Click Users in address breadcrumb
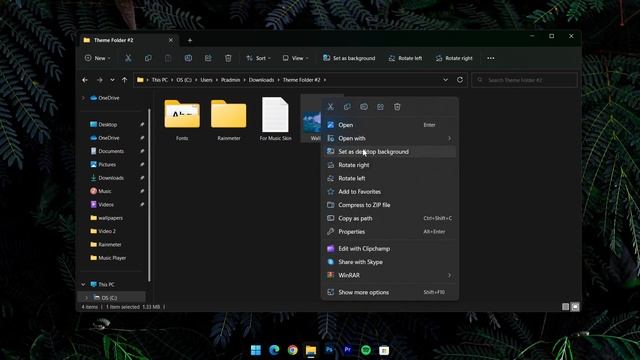640x360 pixels. click(x=207, y=80)
